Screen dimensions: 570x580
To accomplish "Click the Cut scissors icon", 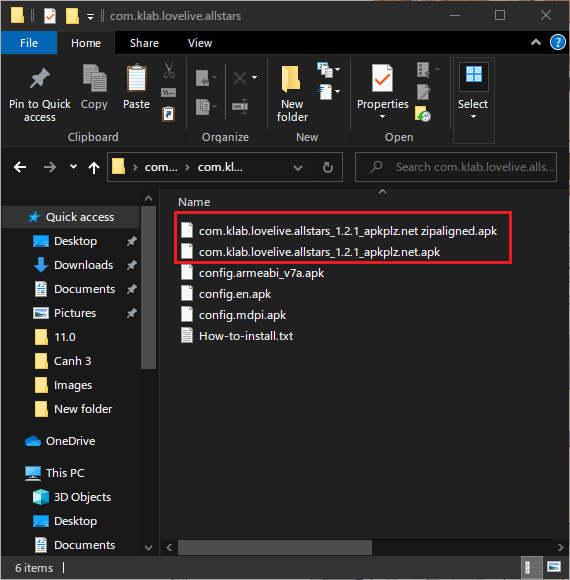I will 169,70.
